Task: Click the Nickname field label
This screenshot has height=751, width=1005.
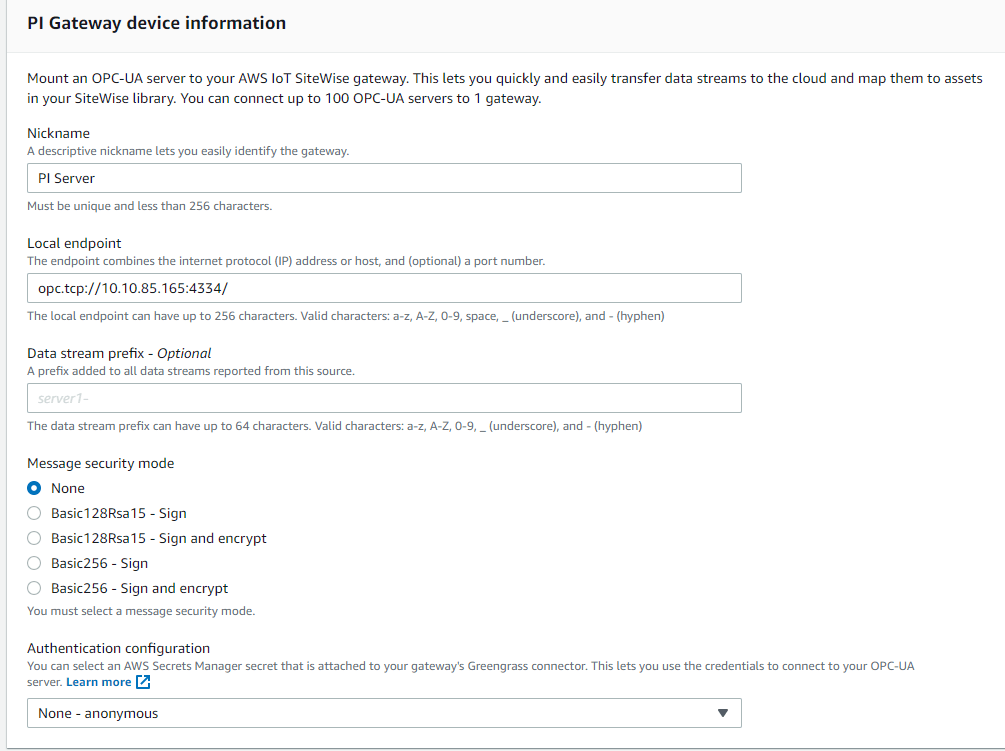Action: [58, 133]
